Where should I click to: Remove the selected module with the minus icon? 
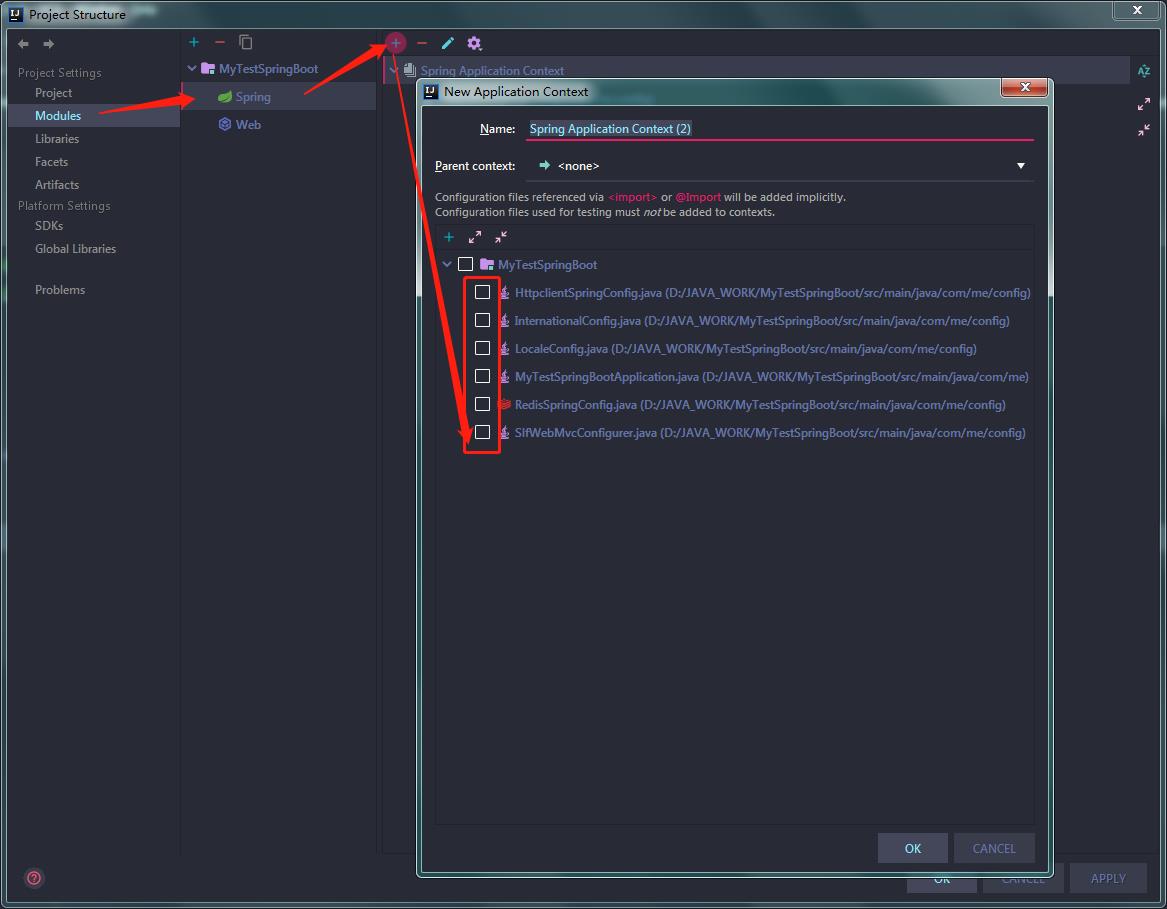[220, 42]
